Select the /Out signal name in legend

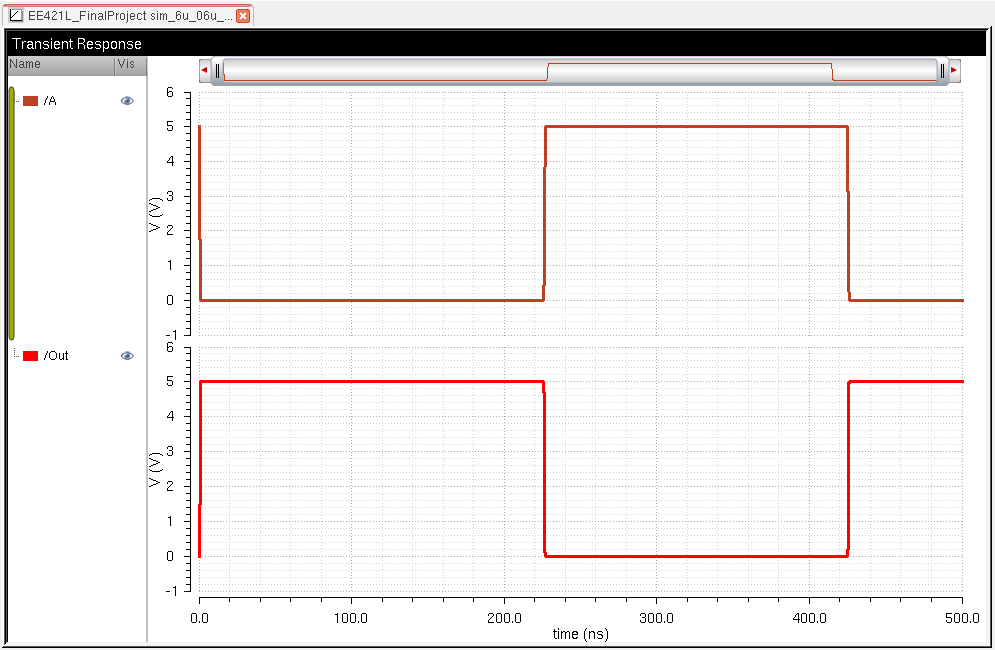click(x=56, y=356)
